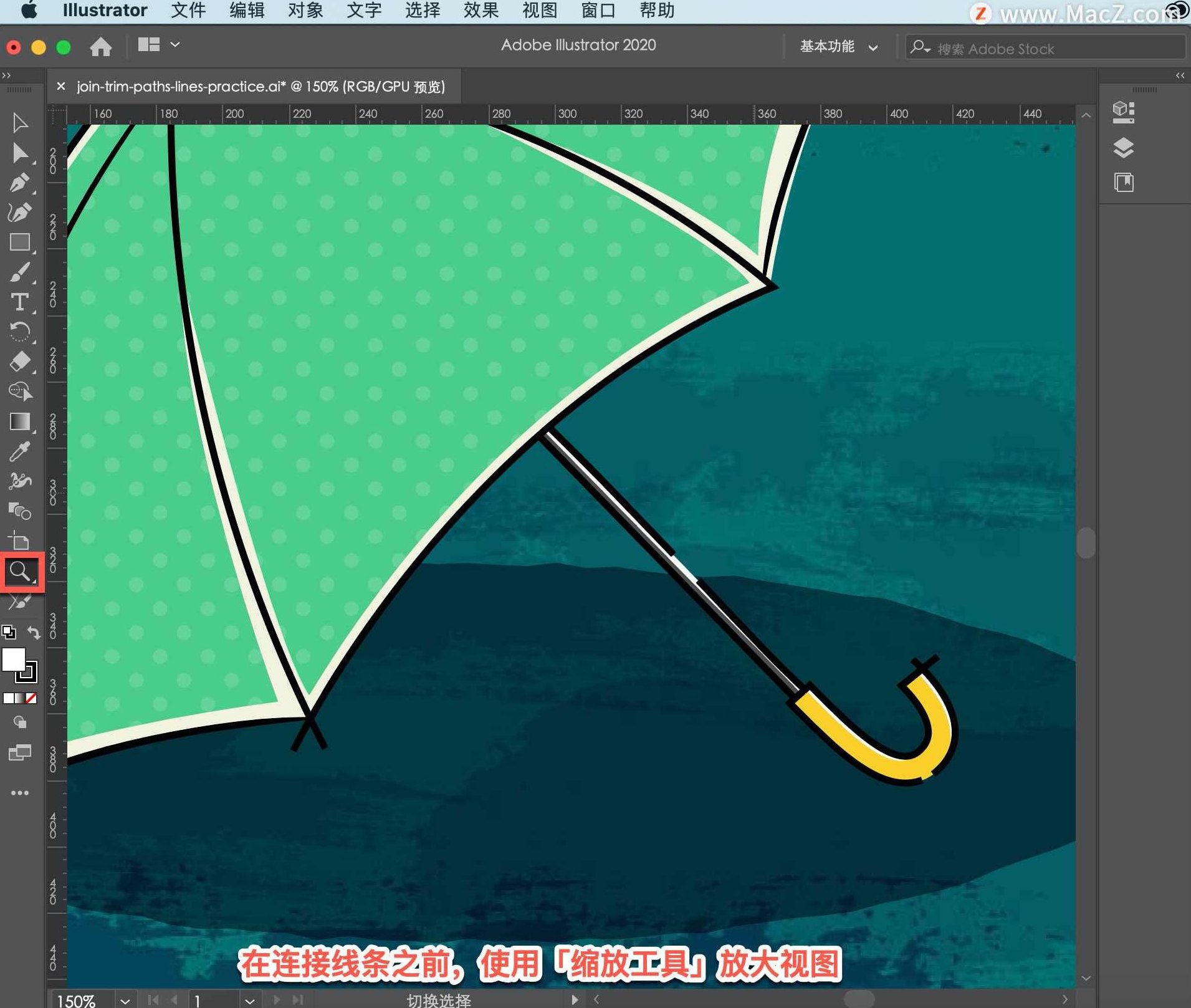The height and width of the screenshot is (1008, 1191).
Task: Select the Zoom tool in the toolbar
Action: 20,571
